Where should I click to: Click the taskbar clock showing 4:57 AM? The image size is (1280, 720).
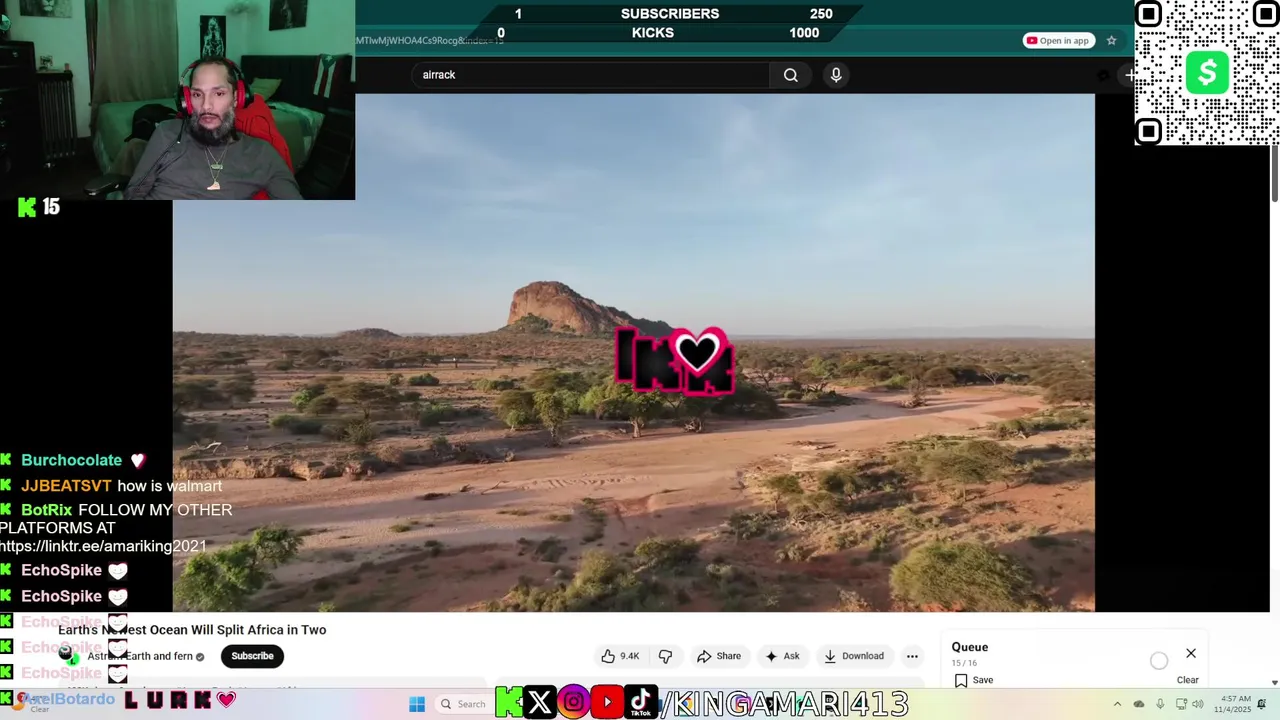1233,704
